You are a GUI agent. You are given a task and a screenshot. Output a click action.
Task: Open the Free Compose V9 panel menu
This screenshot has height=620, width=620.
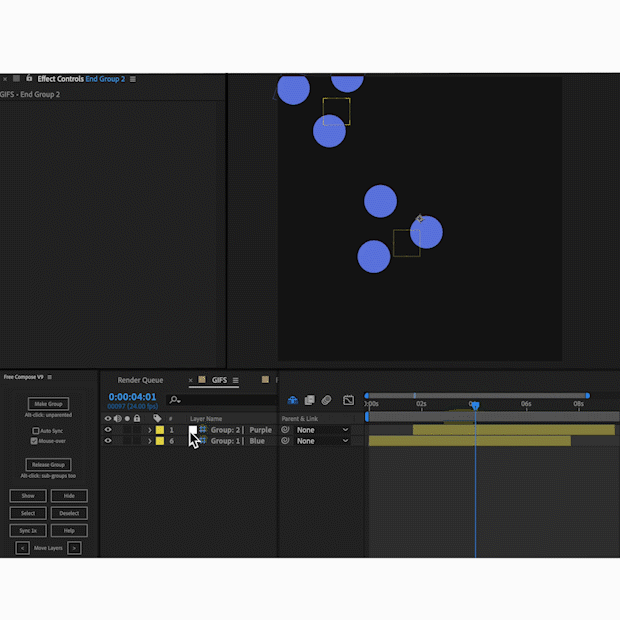[49, 377]
